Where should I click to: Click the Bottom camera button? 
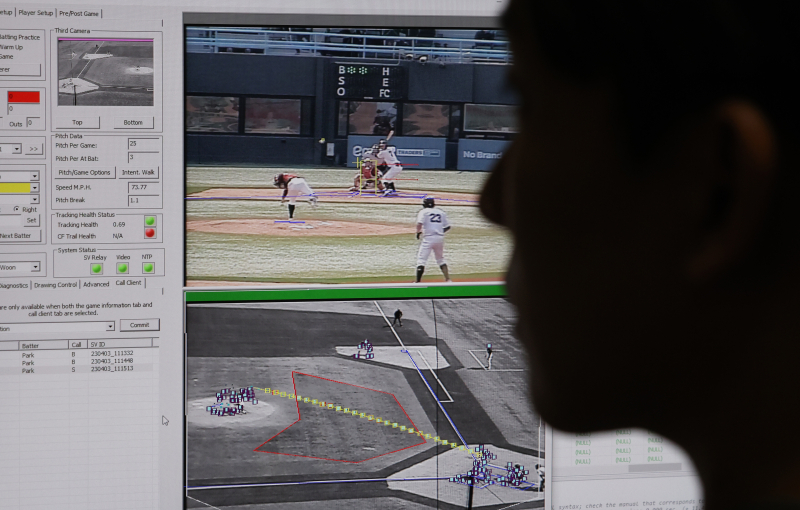click(x=133, y=122)
